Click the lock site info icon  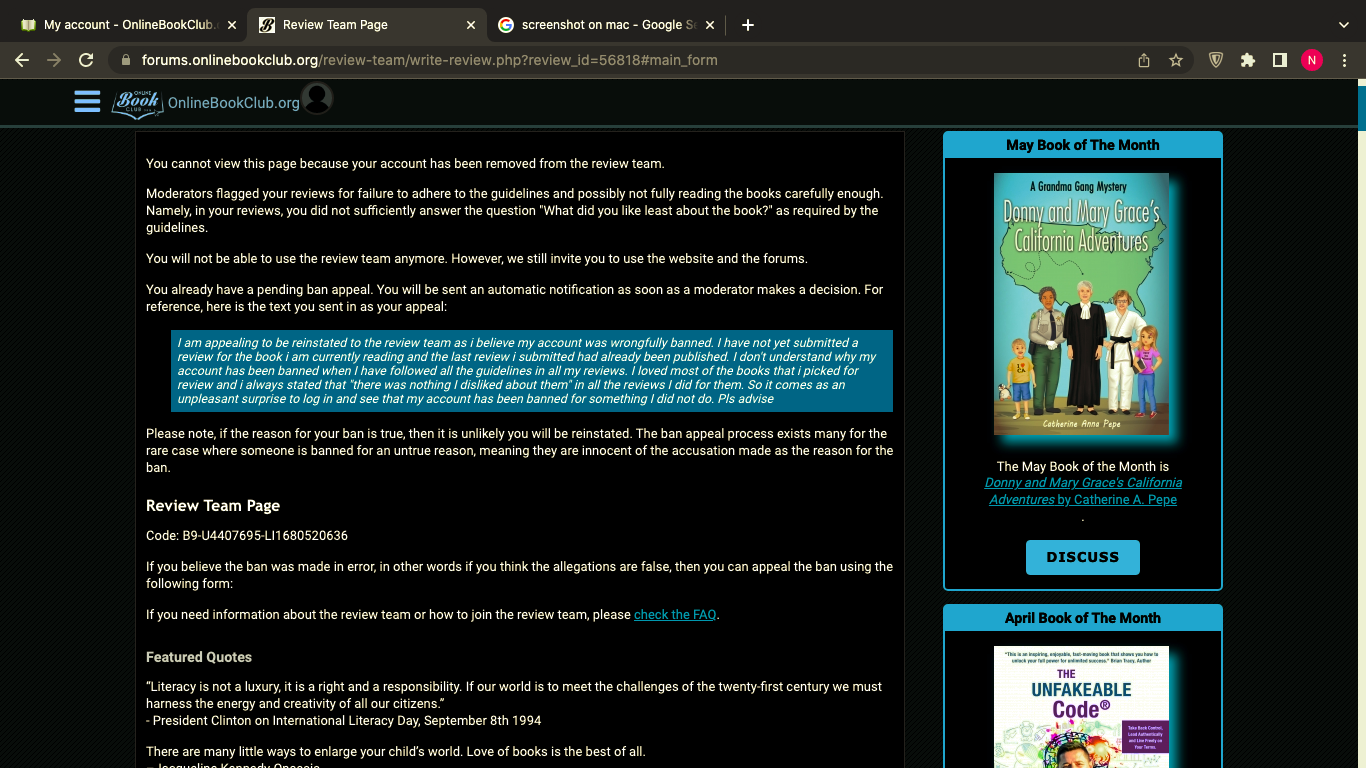pos(126,60)
